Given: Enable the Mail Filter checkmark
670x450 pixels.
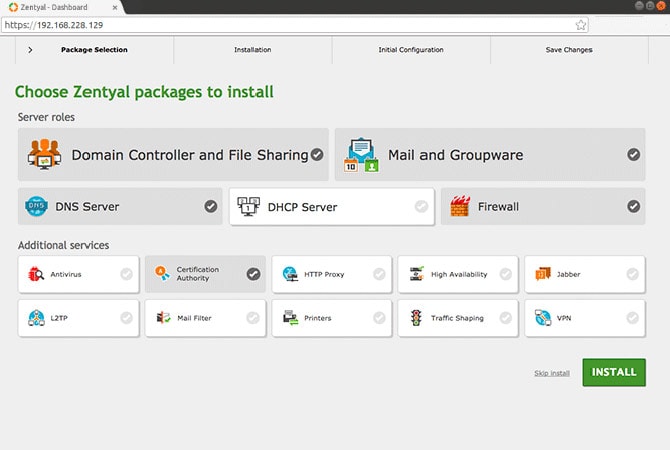Looking at the screenshot, I should point(253,318).
